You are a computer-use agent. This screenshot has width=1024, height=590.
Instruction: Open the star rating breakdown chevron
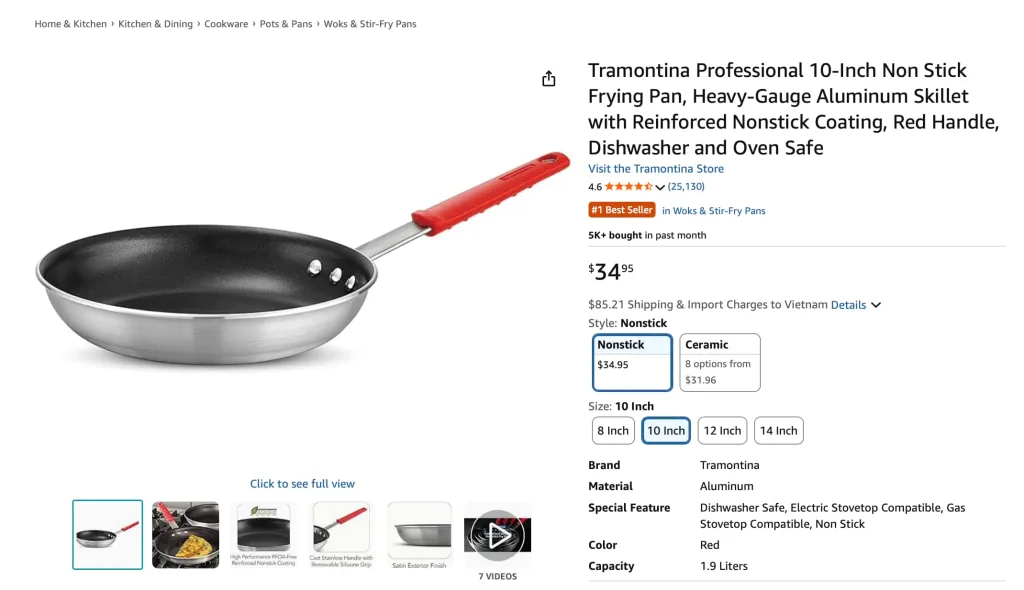tap(660, 187)
